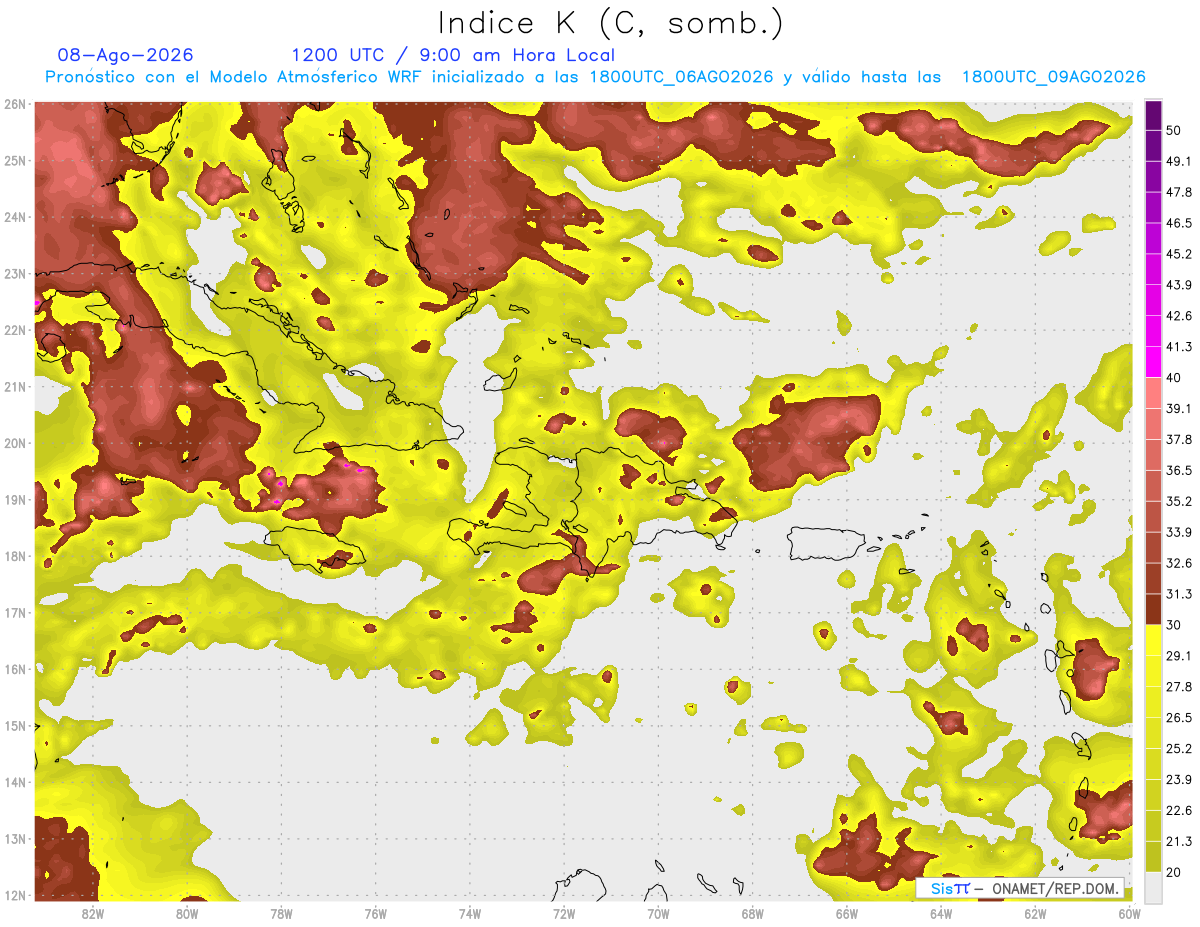Click the latitude label '20N'
Viewport: 1200px width, 927px height.
(x=14, y=443)
